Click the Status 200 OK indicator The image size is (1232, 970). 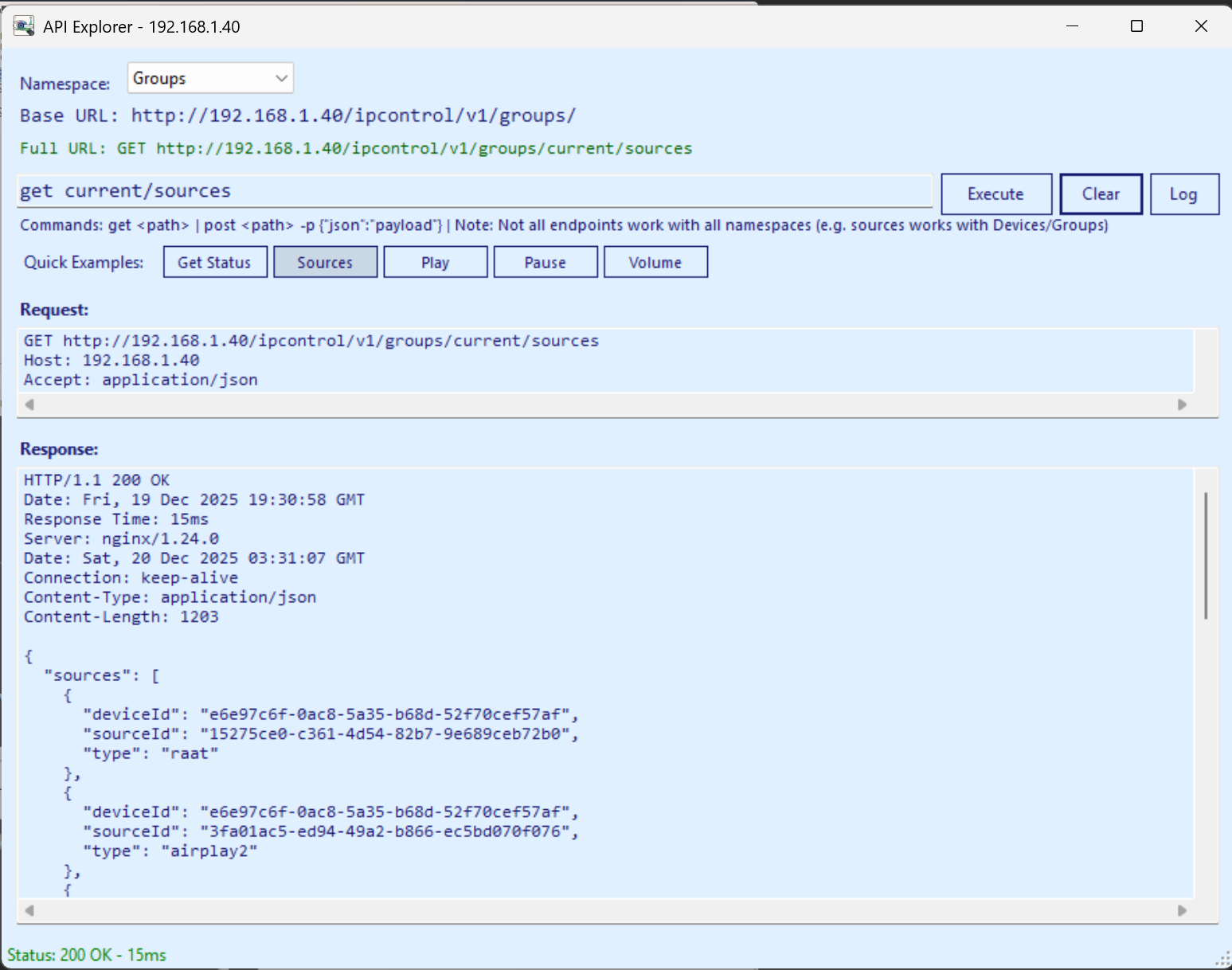click(x=88, y=954)
